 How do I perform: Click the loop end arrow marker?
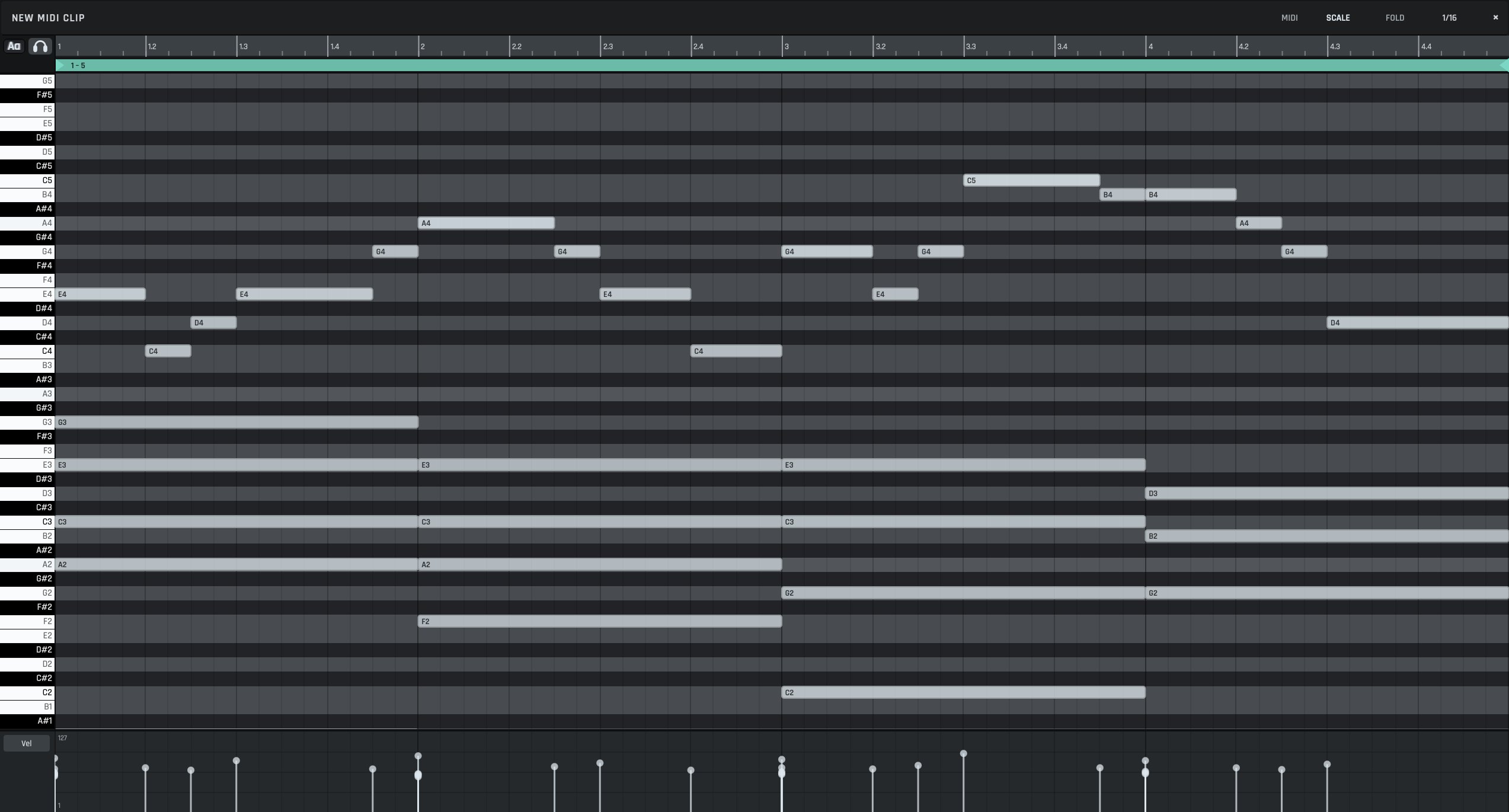(1504, 65)
